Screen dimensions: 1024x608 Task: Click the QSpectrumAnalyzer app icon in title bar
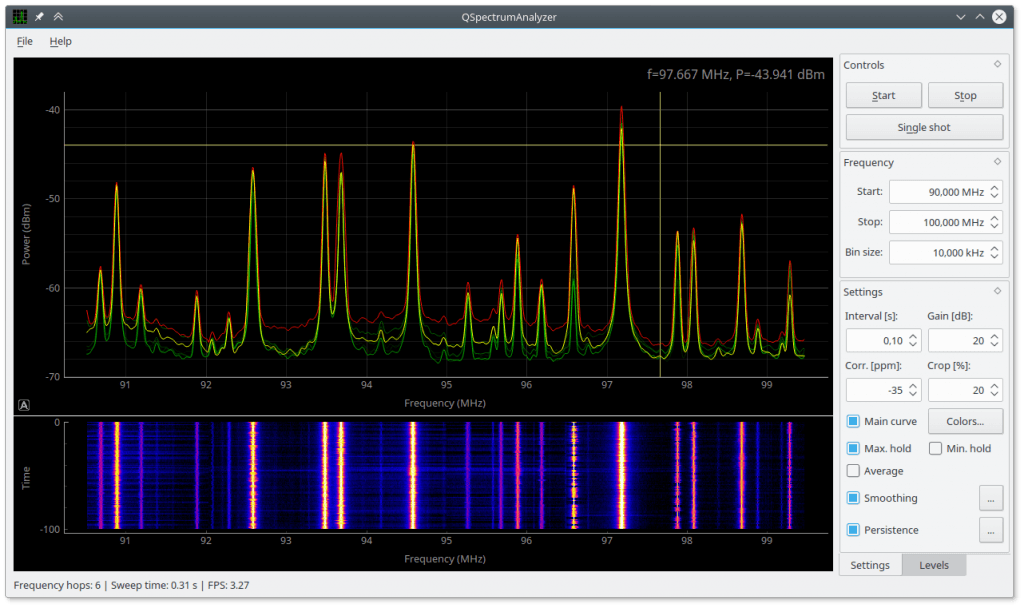(20, 17)
